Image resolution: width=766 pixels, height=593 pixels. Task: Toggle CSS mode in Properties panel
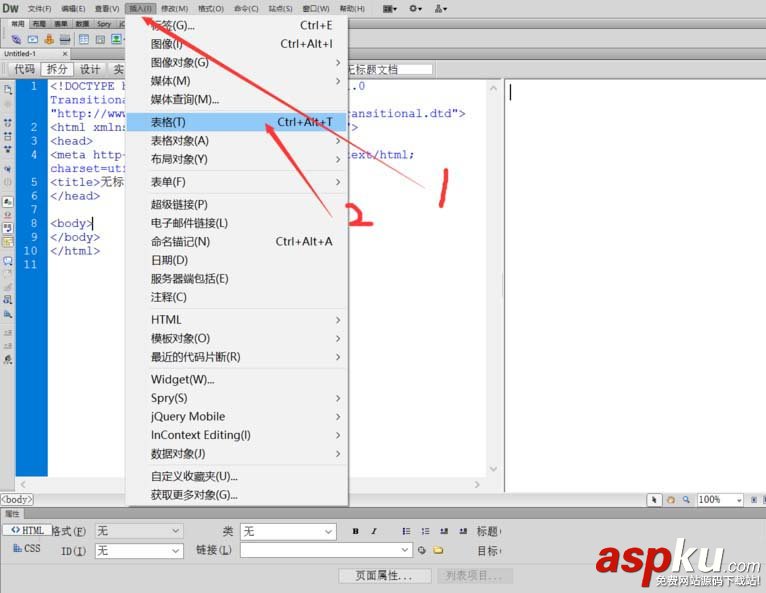[27, 549]
